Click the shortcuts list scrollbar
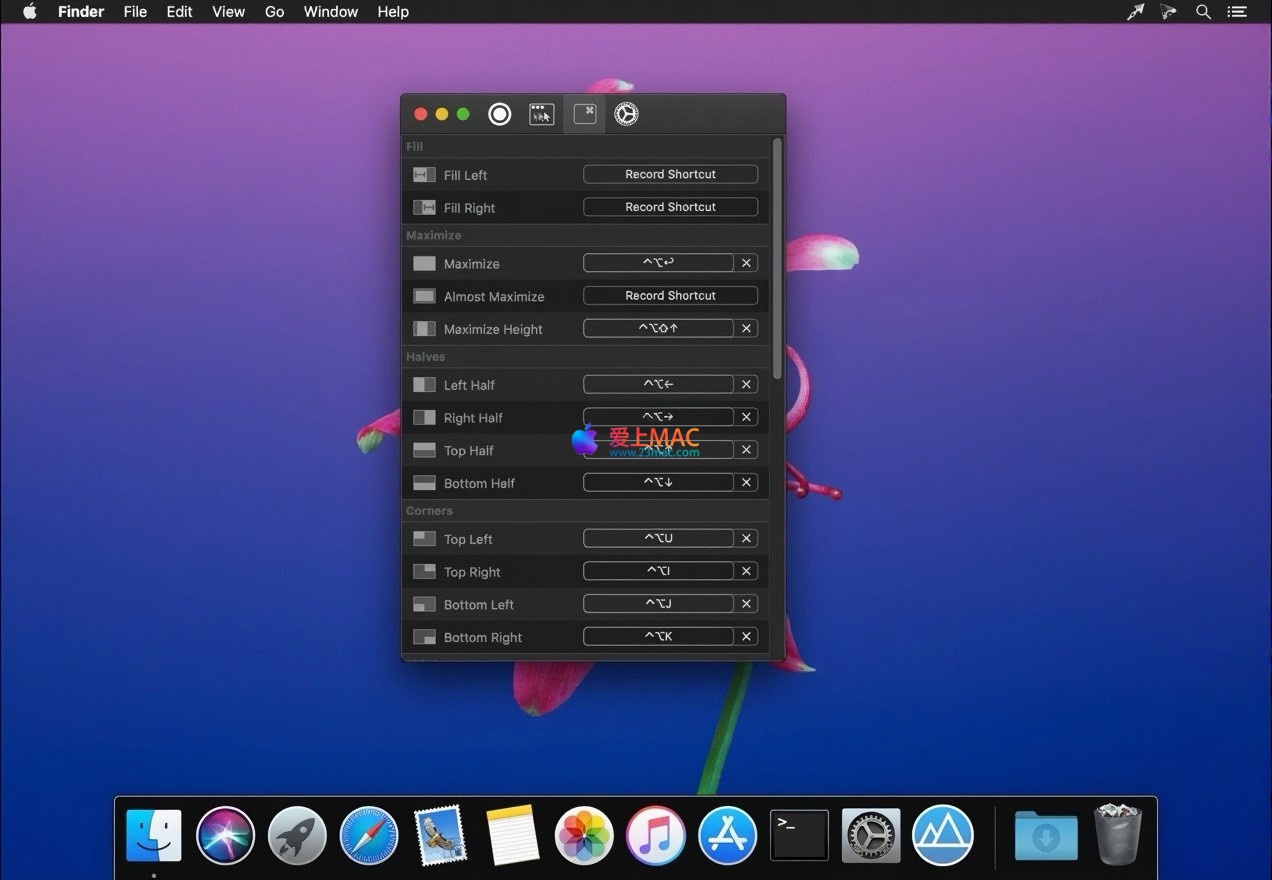Viewport: 1272px width, 880px height. [777, 258]
